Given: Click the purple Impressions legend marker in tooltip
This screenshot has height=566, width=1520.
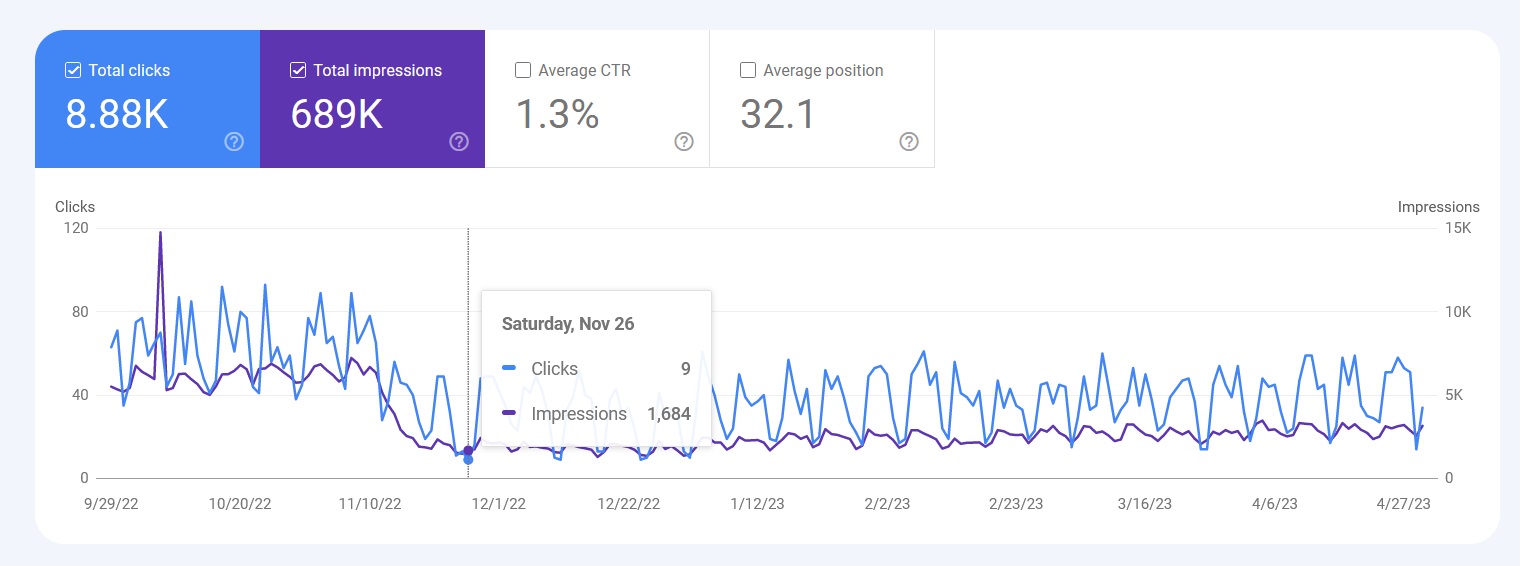Looking at the screenshot, I should click(x=509, y=414).
